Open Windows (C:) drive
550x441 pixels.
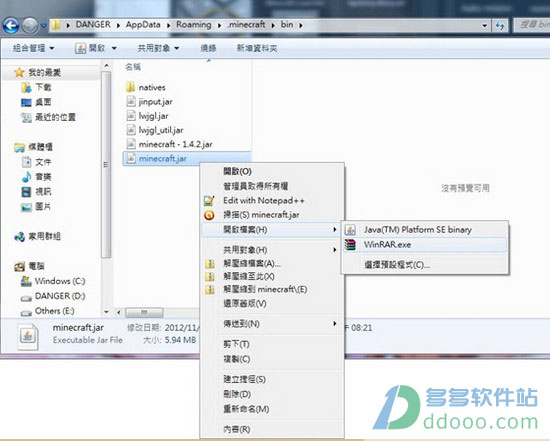pos(53,281)
